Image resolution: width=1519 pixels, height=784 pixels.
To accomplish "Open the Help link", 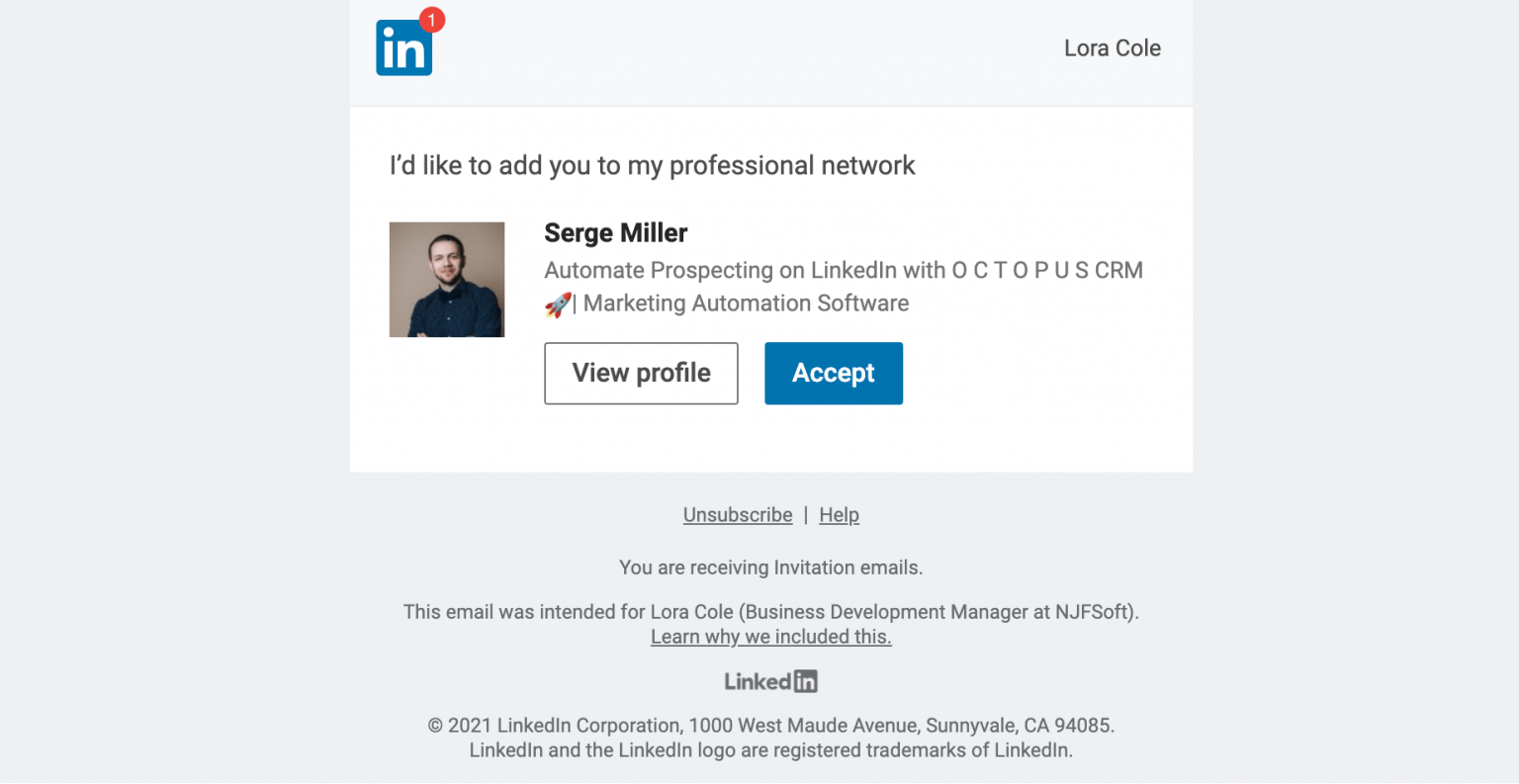I will click(839, 515).
